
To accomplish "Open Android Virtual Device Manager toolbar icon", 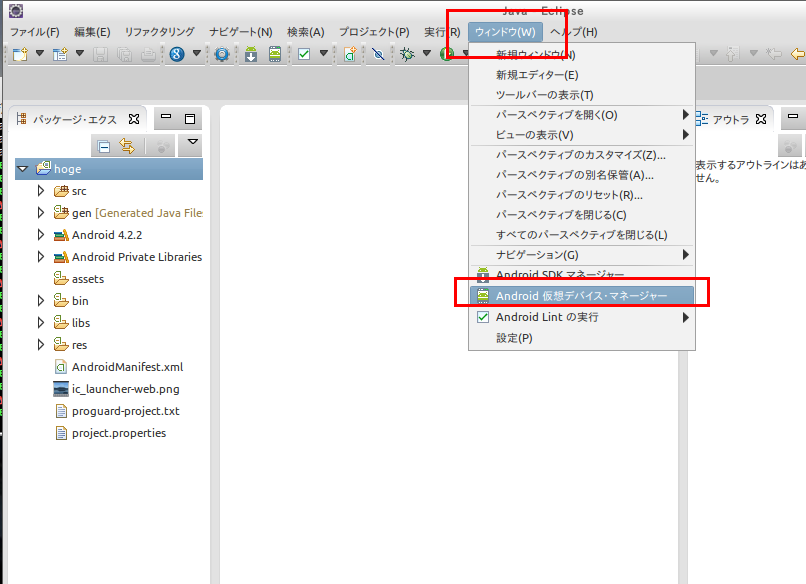I will [x=275, y=53].
